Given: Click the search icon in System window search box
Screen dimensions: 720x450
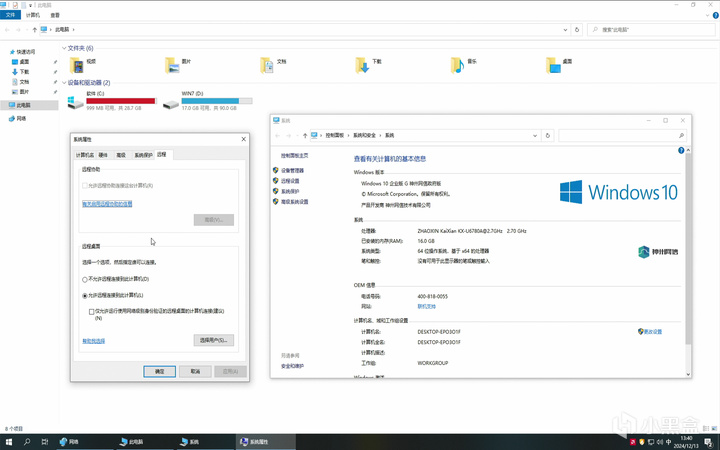Looking at the screenshot, I should [x=681, y=135].
